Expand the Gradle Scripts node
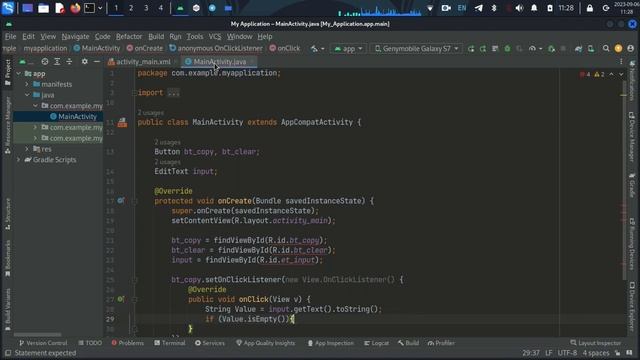This screenshot has width=640, height=360. tap(19, 160)
